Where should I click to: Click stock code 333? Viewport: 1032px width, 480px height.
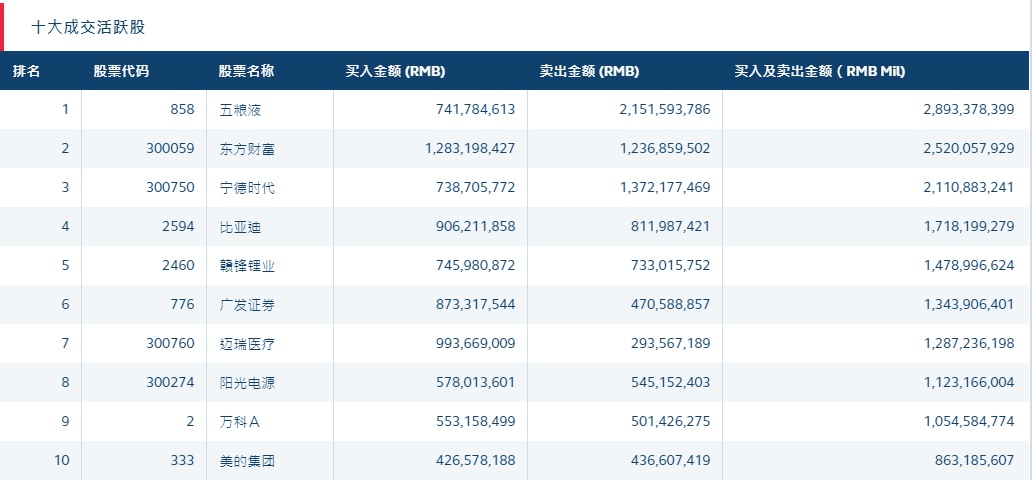(182, 460)
